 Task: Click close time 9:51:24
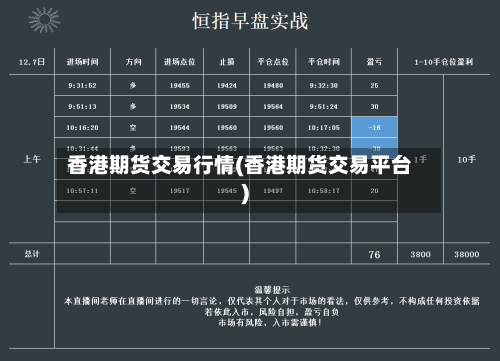click(x=324, y=107)
